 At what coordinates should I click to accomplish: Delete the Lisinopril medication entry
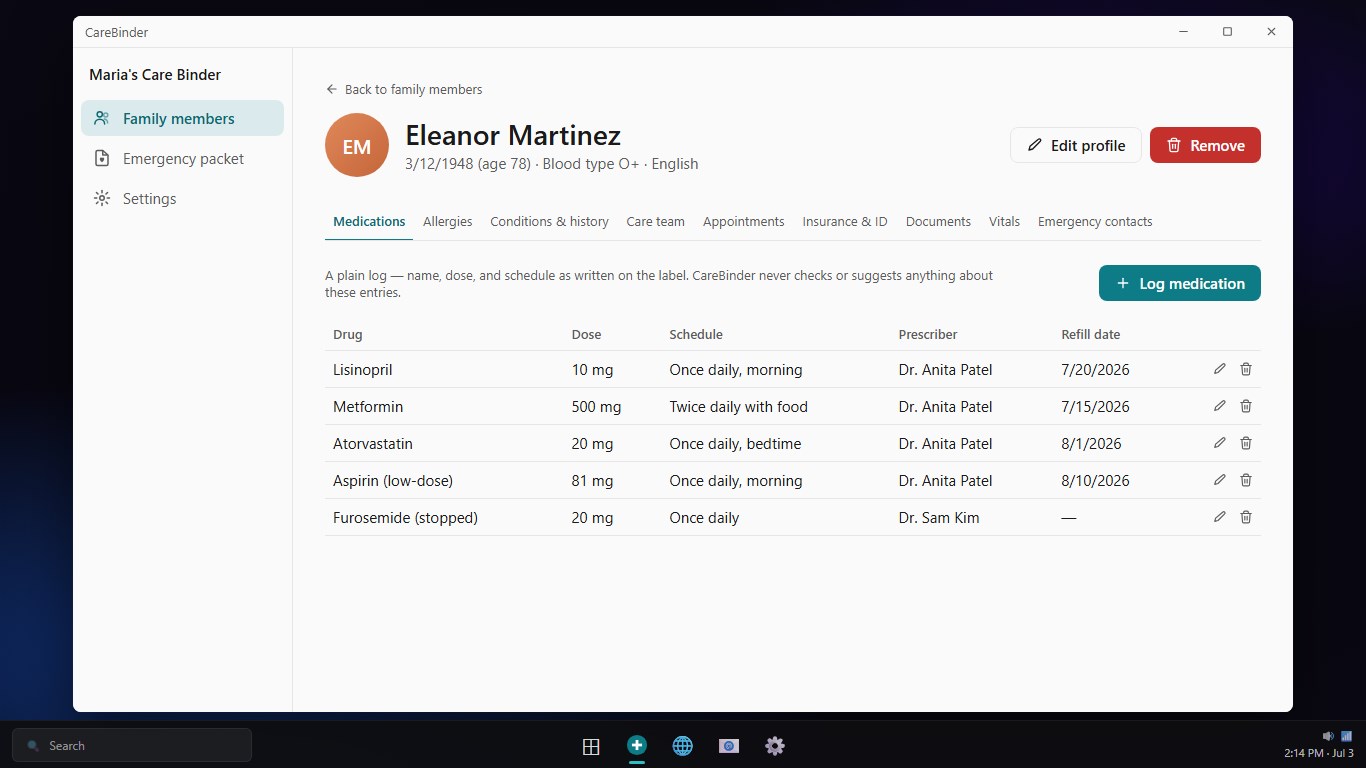[1246, 369]
